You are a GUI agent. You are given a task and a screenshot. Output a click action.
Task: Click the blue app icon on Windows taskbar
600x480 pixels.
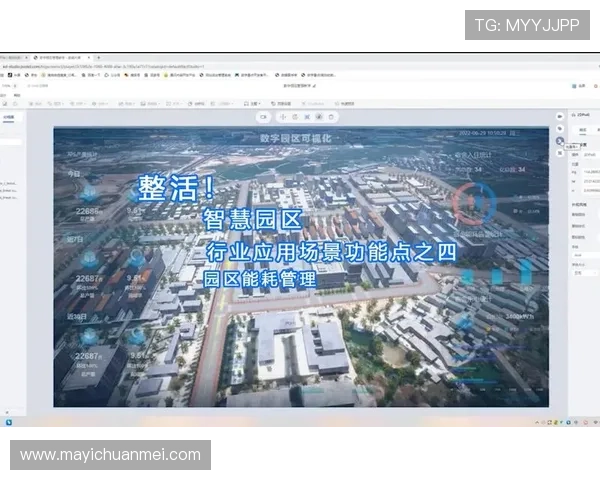pyautogui.click(x=8, y=422)
